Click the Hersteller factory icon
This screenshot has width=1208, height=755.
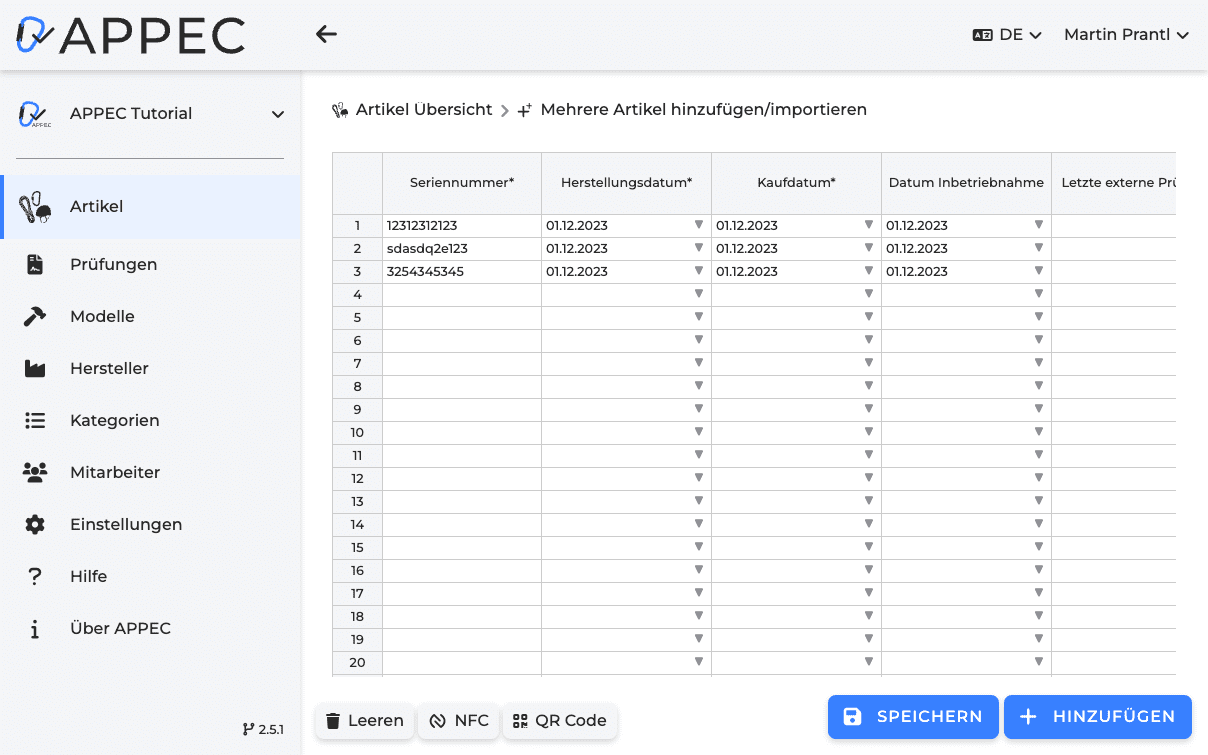(x=35, y=369)
